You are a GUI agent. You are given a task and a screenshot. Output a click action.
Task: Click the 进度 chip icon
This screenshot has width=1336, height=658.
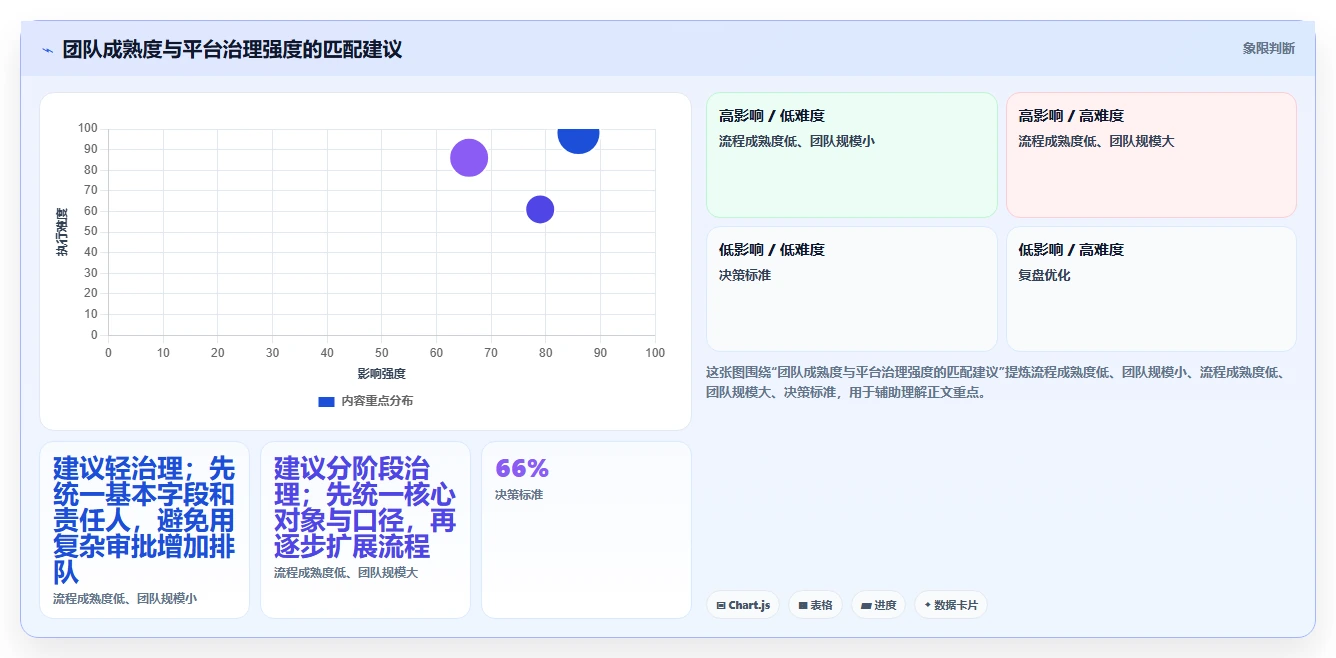(x=866, y=606)
